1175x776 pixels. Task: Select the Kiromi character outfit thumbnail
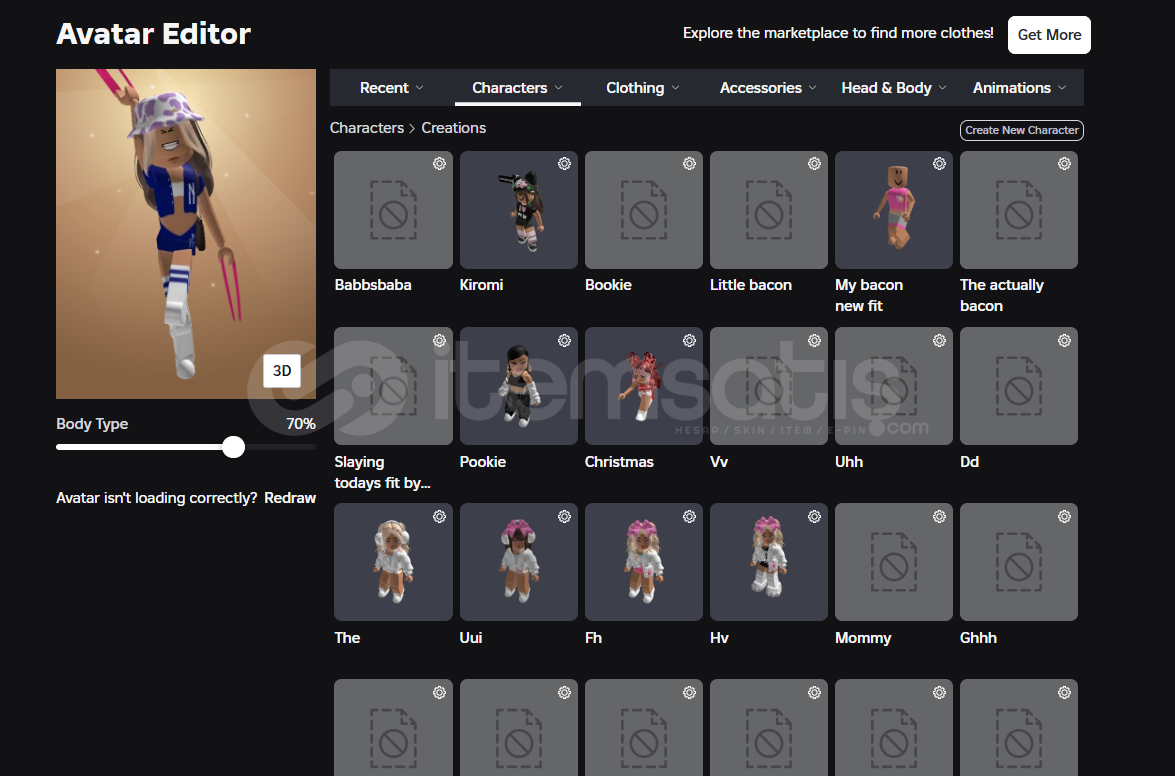point(519,210)
